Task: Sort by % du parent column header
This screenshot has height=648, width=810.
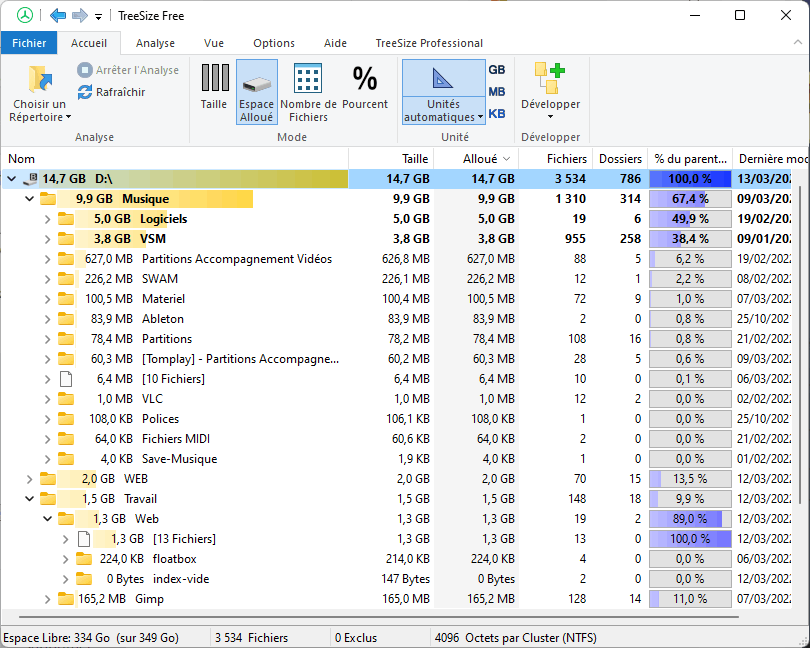Action: point(690,159)
